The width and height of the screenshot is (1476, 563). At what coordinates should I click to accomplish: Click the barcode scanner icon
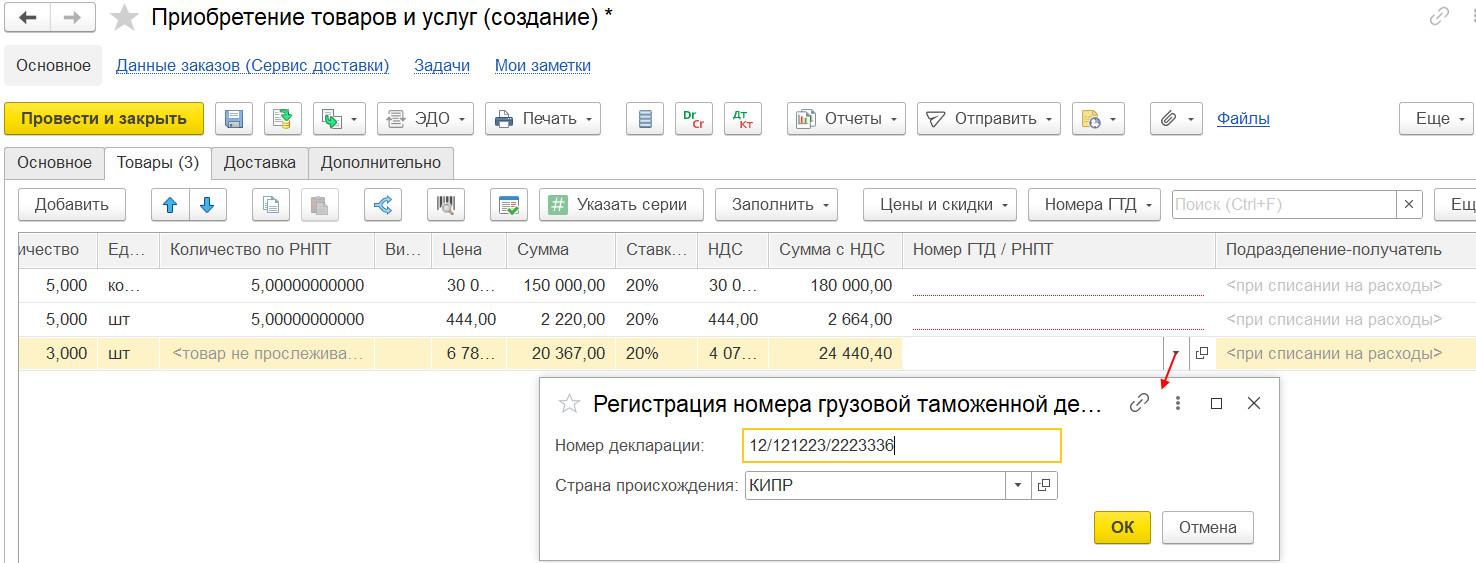point(446,205)
